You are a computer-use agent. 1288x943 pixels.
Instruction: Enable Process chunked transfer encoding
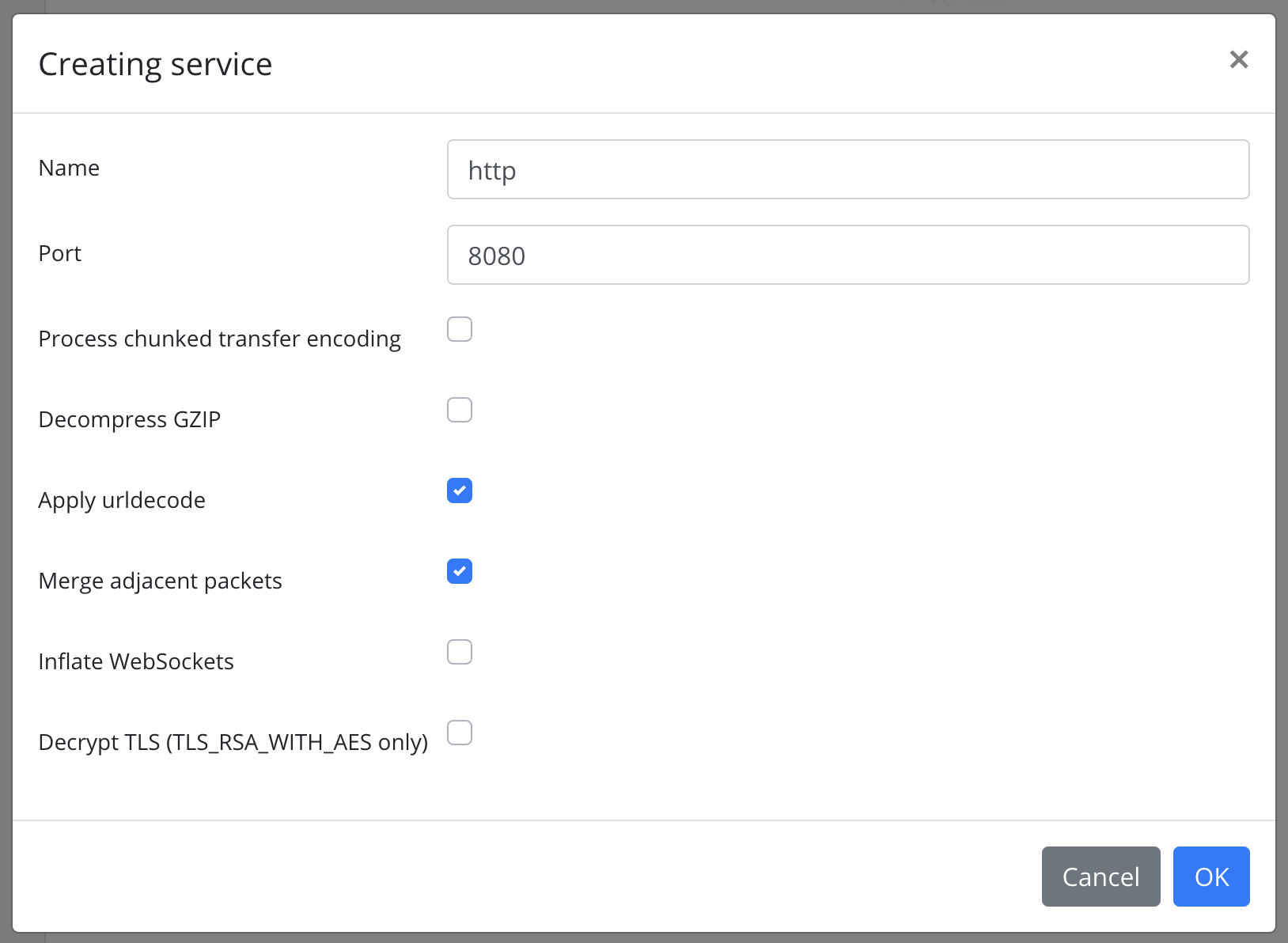pyautogui.click(x=459, y=328)
